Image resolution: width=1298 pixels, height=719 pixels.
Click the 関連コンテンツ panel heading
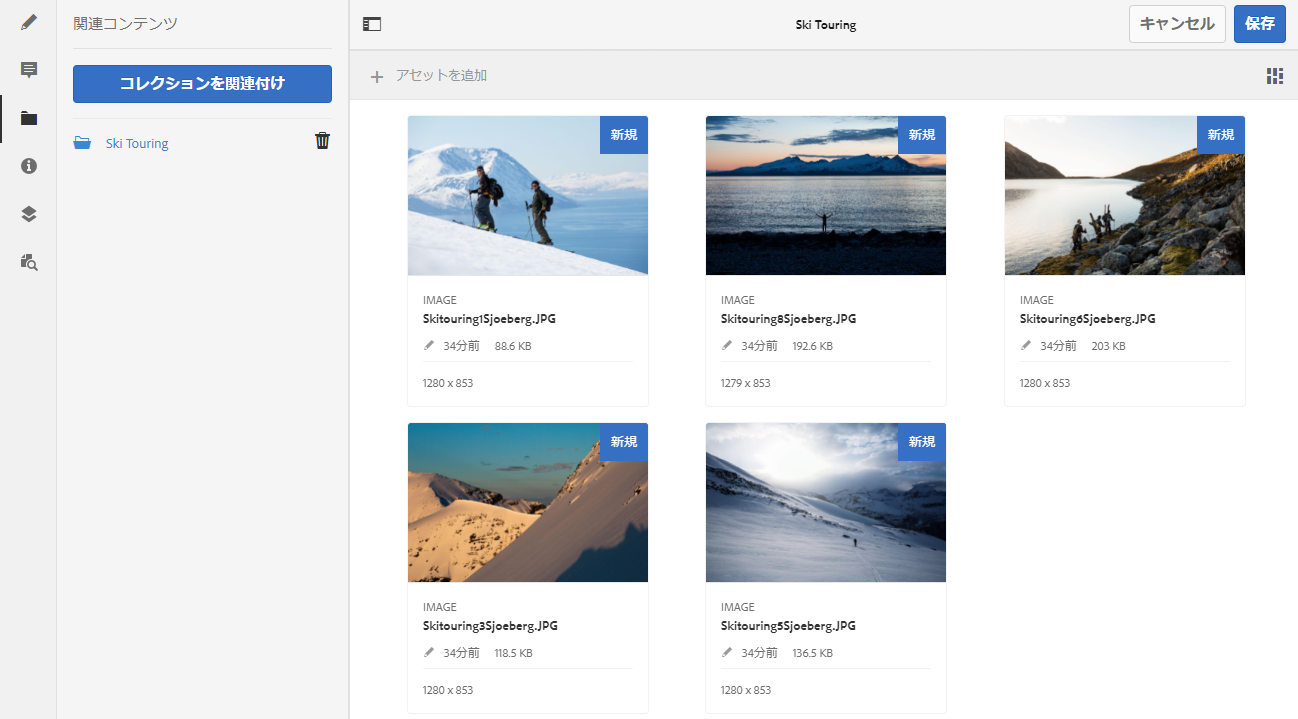point(126,23)
